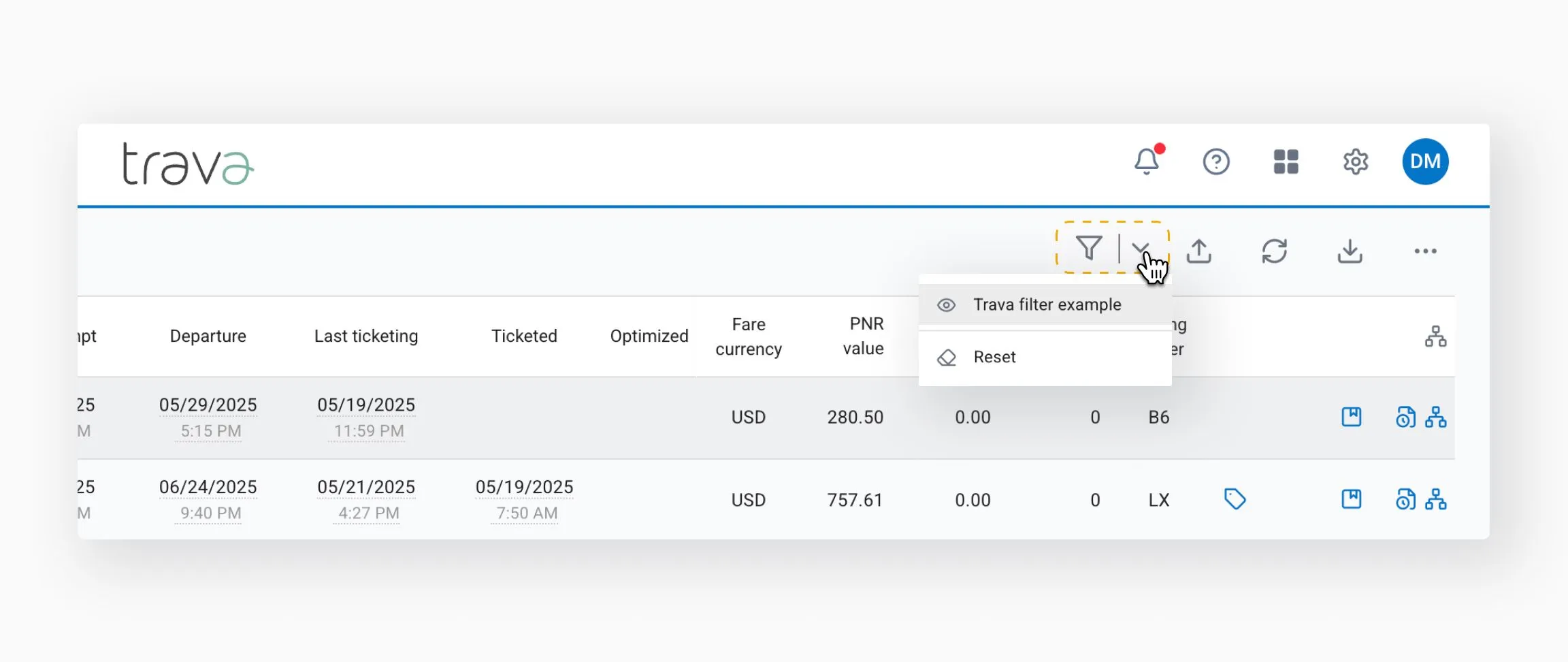Click the hierarchy icon in table header

click(x=1435, y=336)
